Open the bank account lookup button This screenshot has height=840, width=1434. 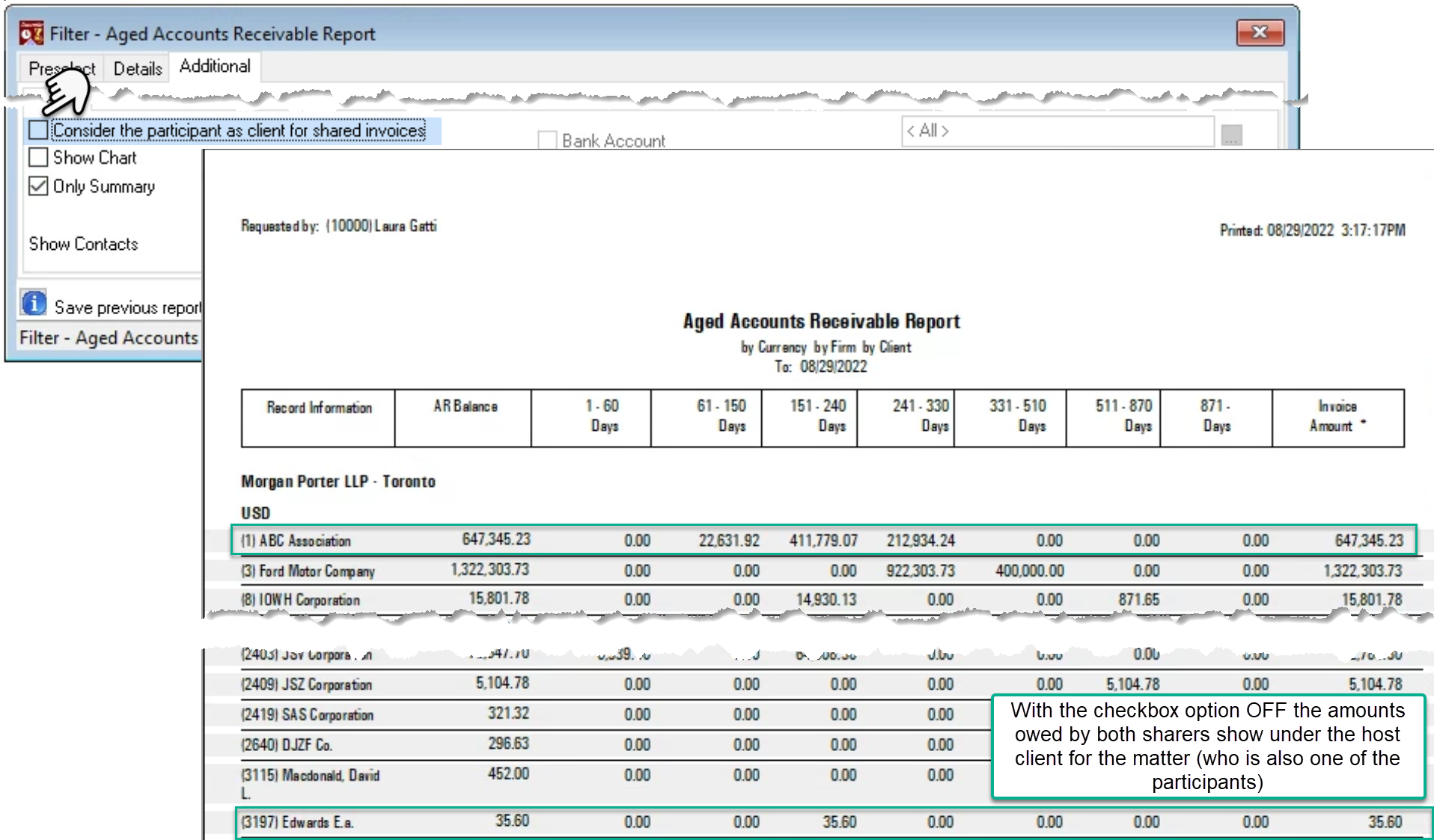[1231, 135]
